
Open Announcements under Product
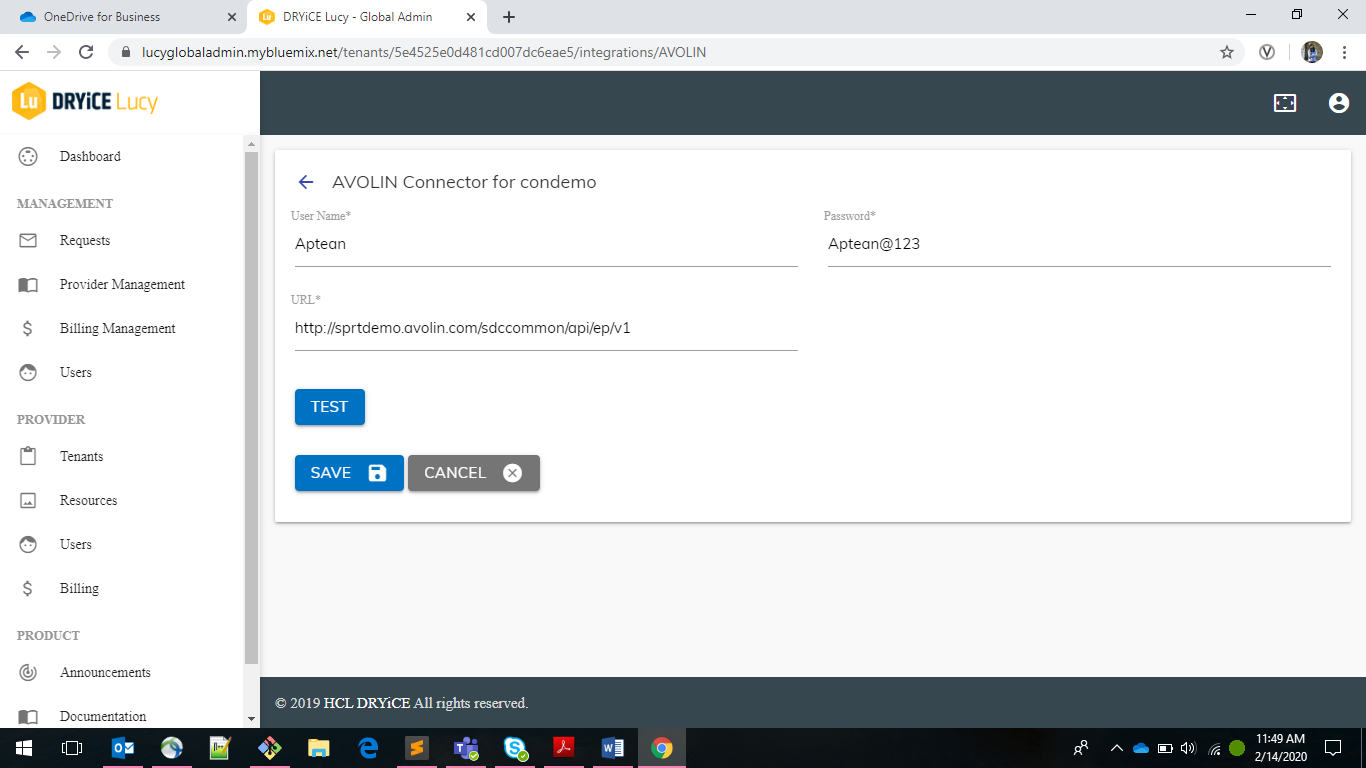(x=106, y=672)
